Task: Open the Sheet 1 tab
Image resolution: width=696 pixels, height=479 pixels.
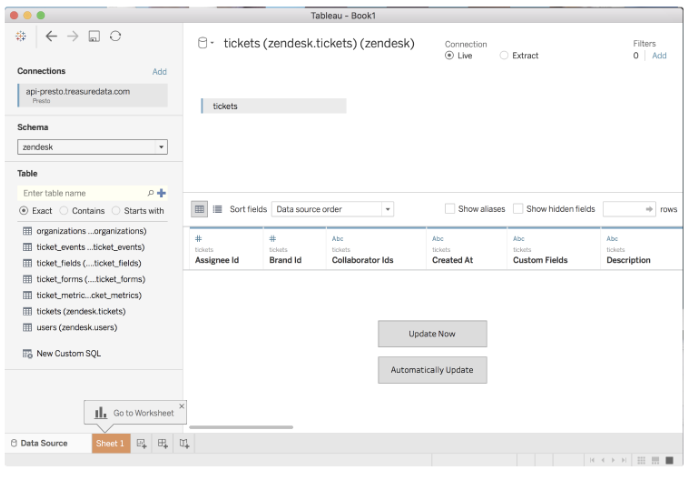Action: [110, 443]
